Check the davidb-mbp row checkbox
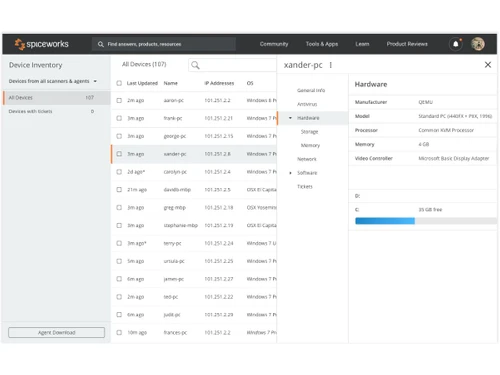The width and height of the screenshot is (500, 375). coord(119,190)
